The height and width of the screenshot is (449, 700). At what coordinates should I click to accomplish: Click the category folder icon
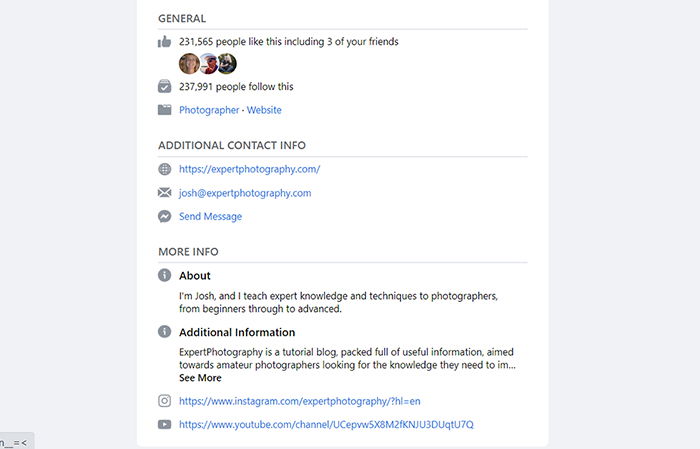[164, 110]
